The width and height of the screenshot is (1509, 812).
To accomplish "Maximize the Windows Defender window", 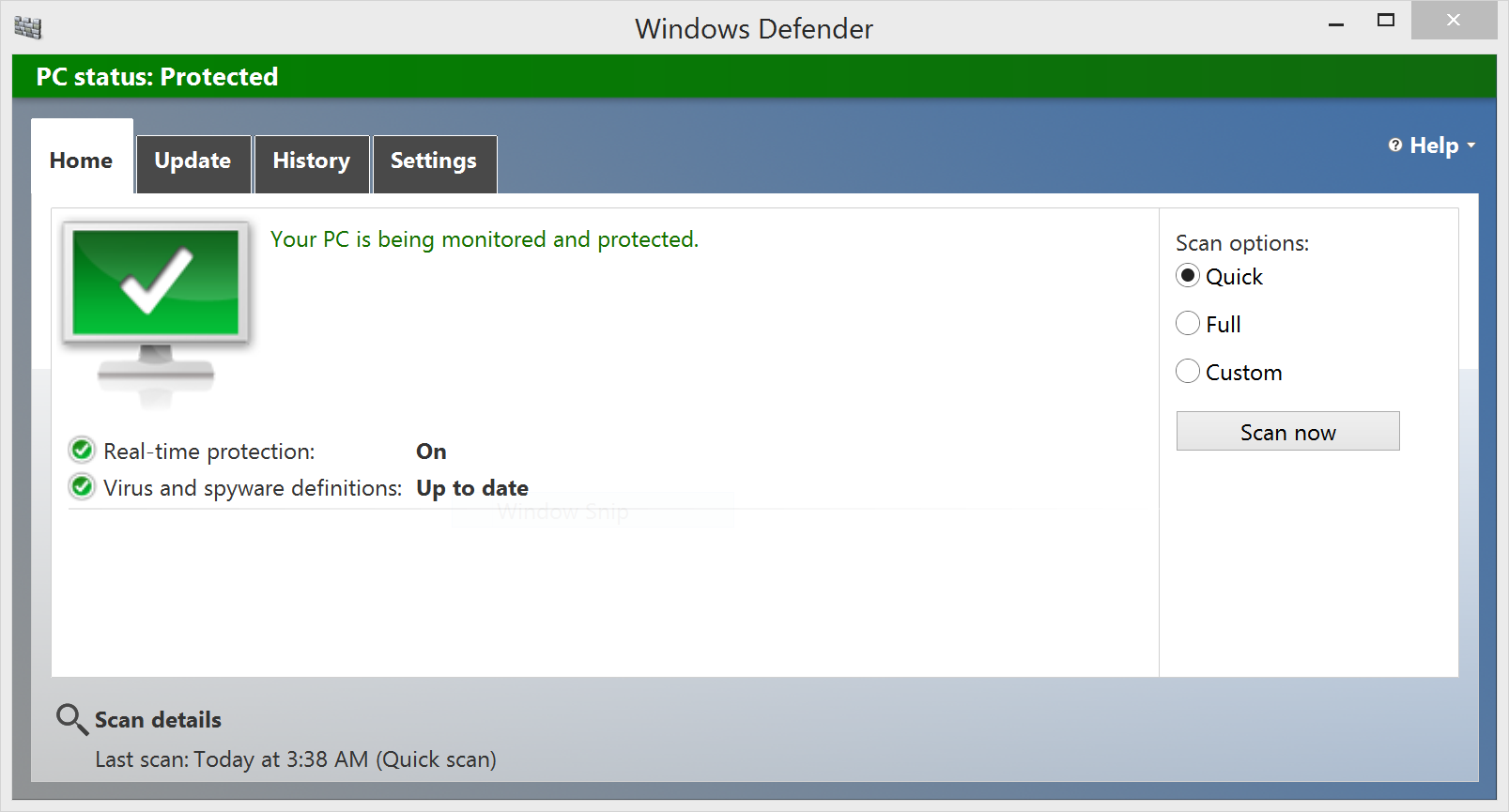I will [x=1385, y=21].
